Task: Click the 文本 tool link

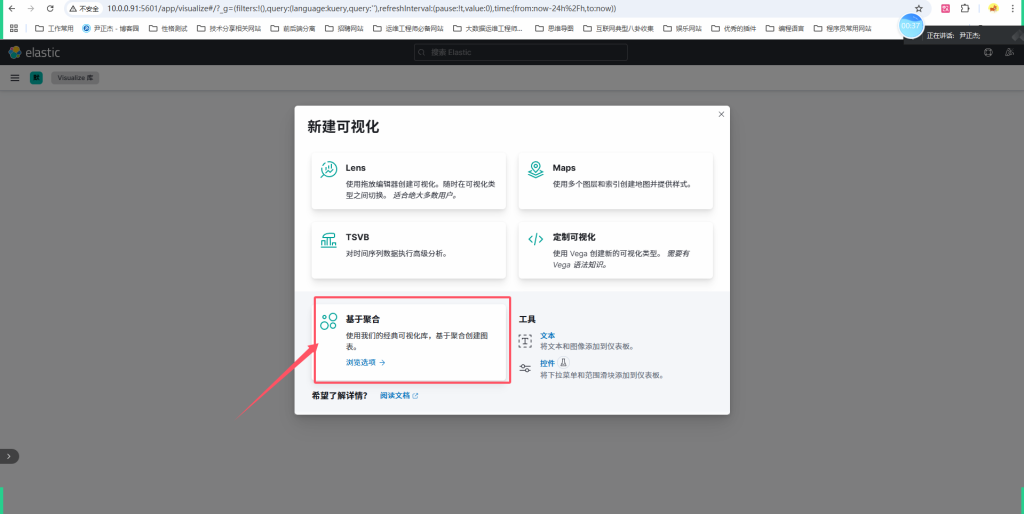Action: click(547, 336)
